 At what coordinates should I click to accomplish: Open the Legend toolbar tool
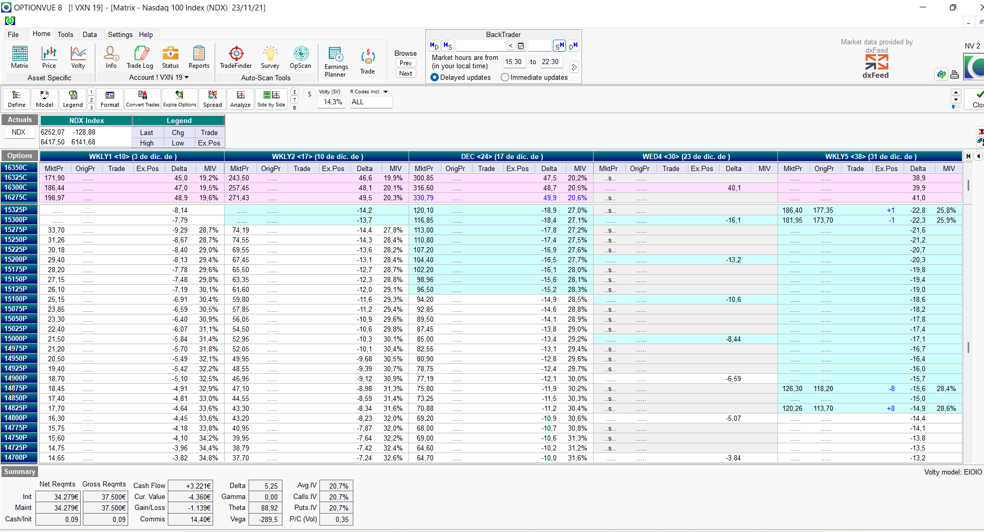tap(73, 98)
